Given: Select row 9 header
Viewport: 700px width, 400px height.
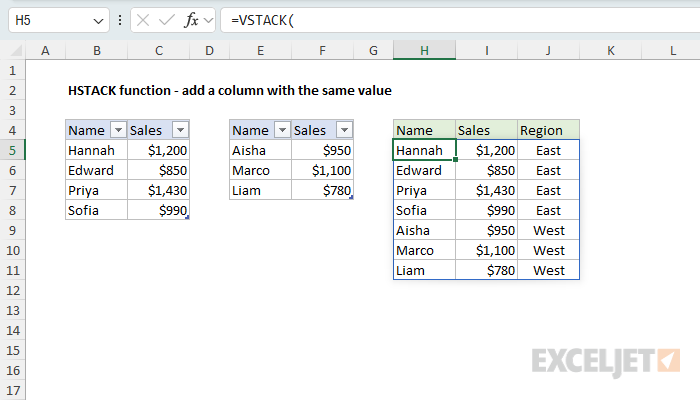Looking at the screenshot, I should [x=12, y=230].
